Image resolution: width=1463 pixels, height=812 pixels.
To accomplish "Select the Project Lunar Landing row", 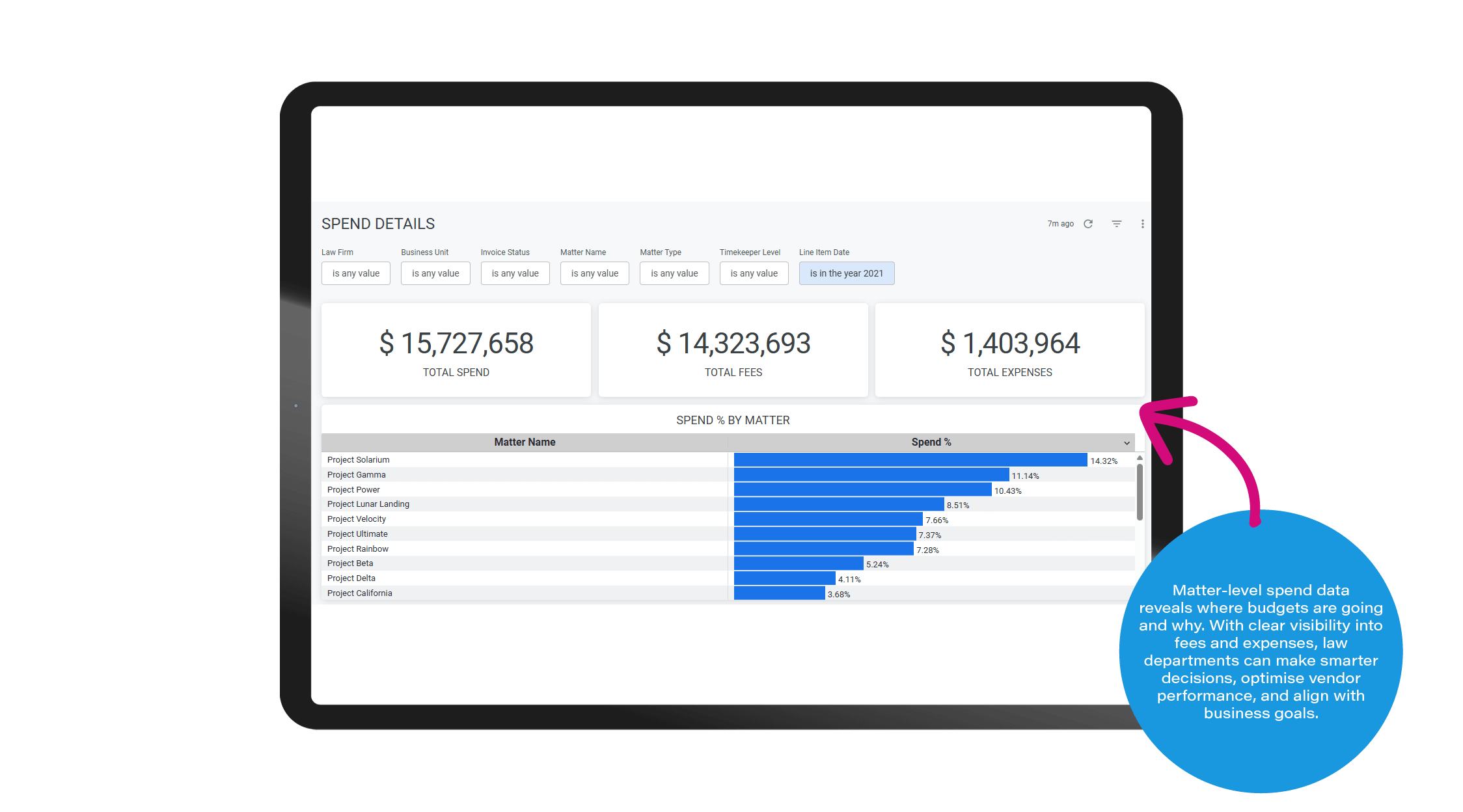I will click(368, 504).
